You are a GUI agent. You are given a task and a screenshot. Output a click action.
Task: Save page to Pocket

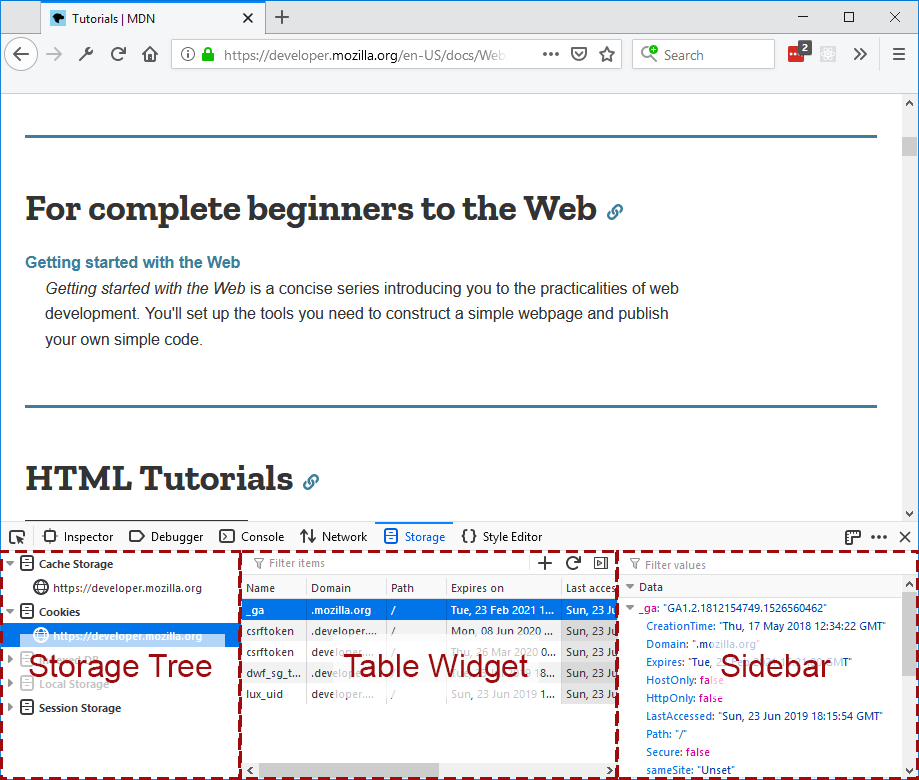pos(579,55)
